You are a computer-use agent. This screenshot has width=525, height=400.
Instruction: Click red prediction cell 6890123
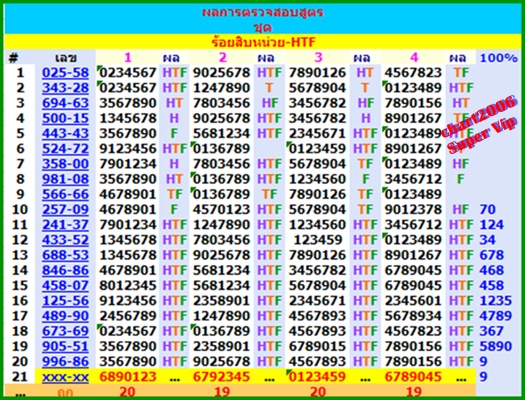[x=128, y=377]
